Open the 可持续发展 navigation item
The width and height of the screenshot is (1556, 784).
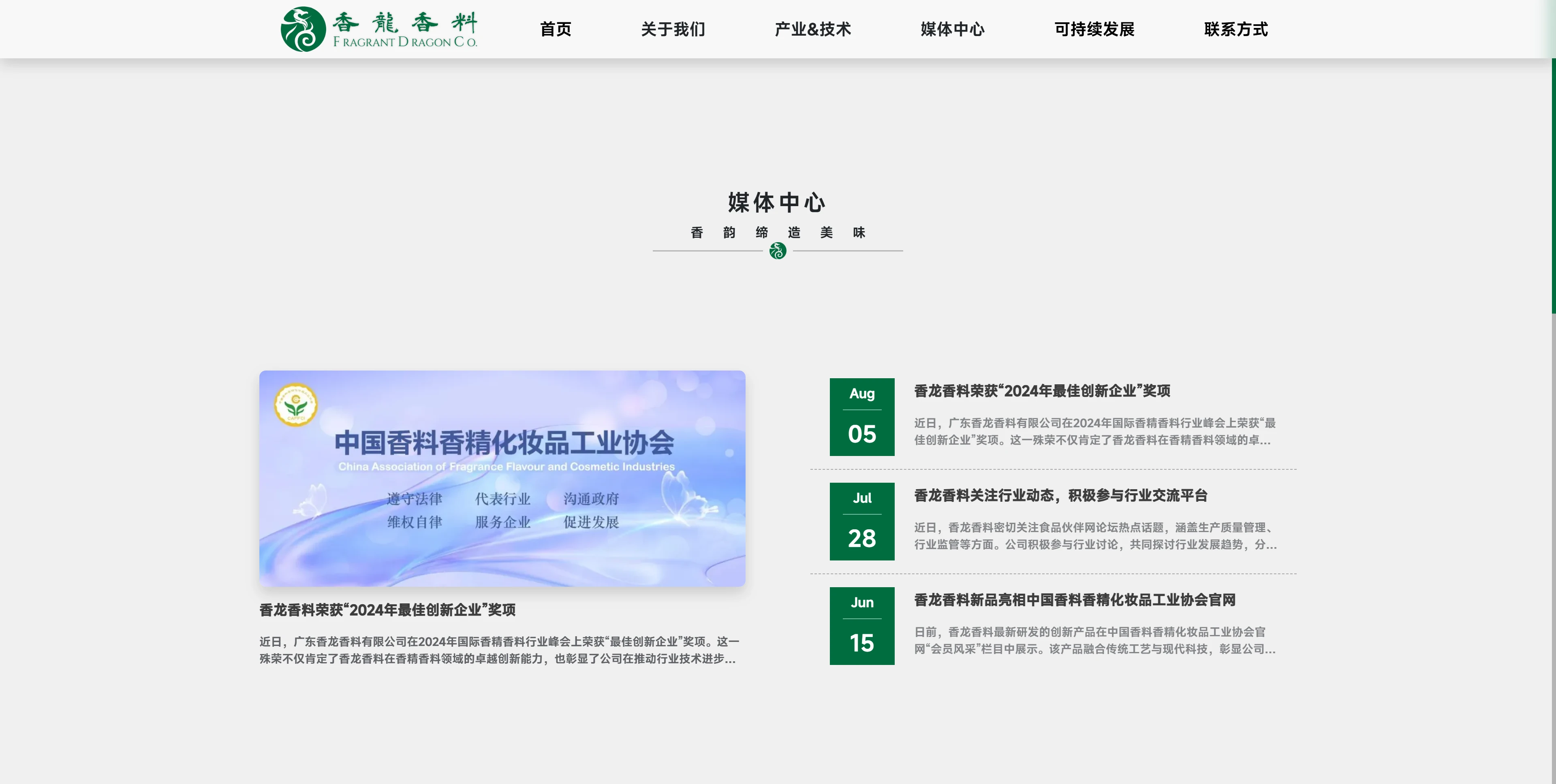pyautogui.click(x=1094, y=29)
